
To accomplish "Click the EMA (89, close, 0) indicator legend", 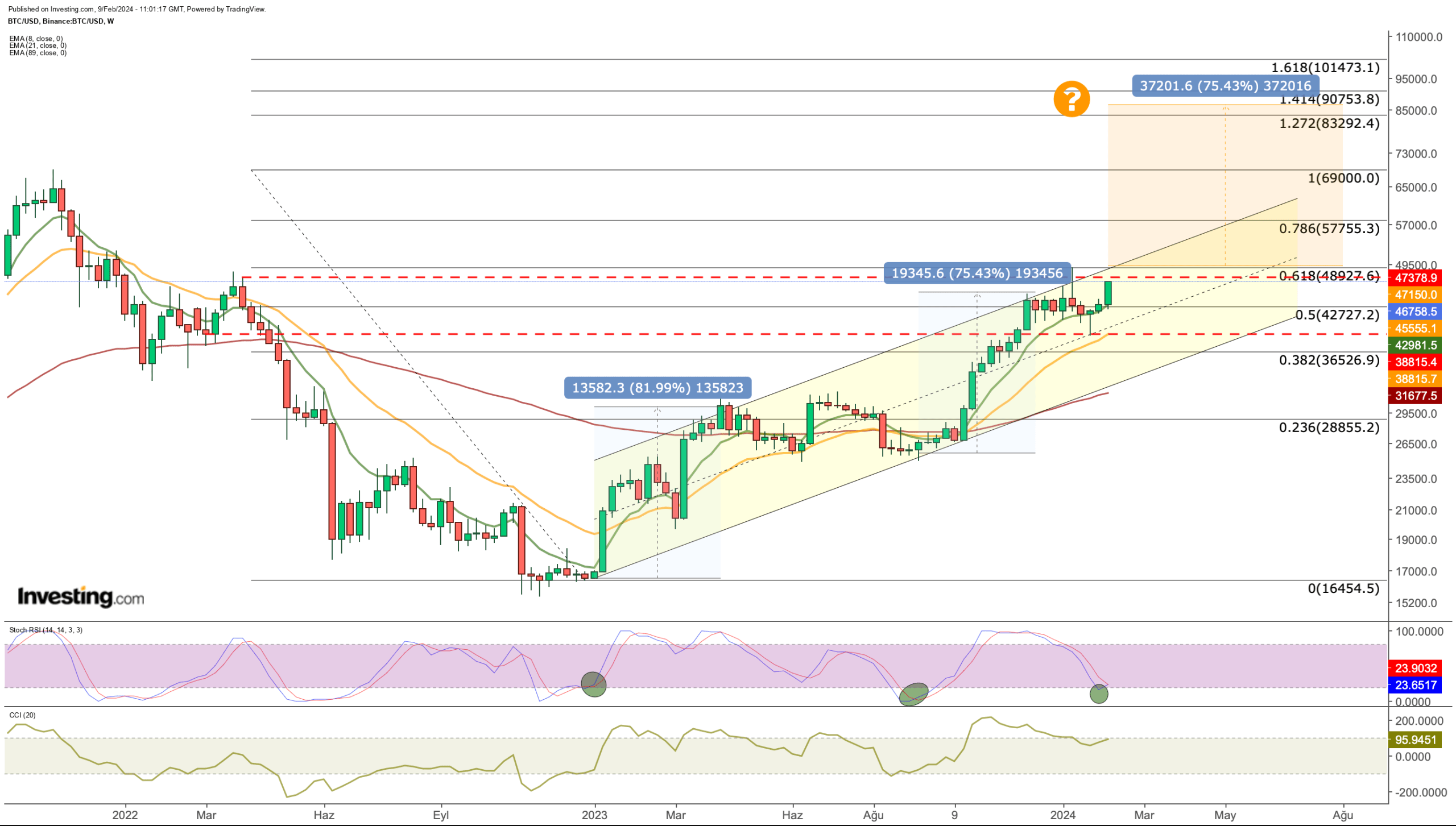I will [38, 53].
